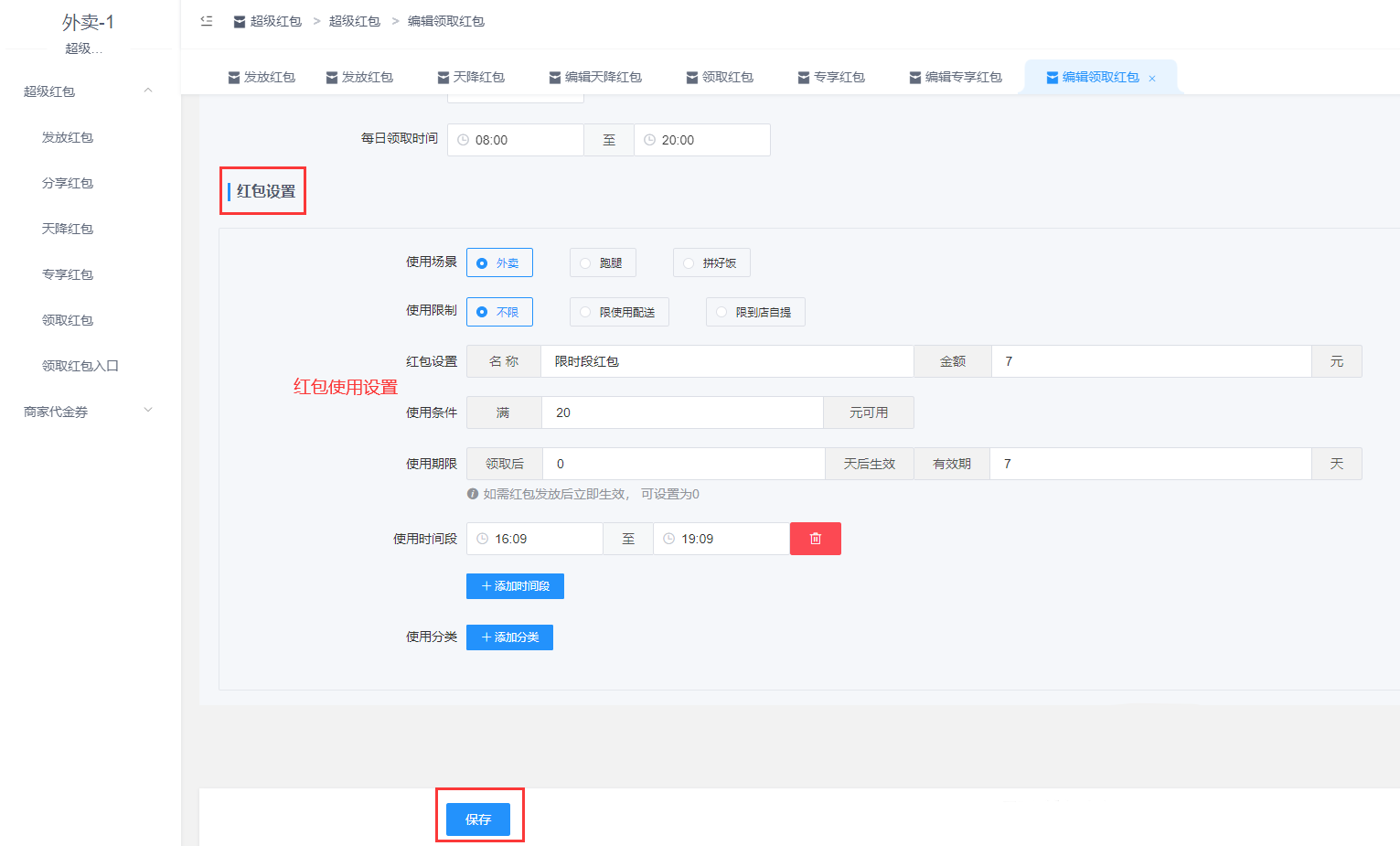Set daily claim end time 20:00
The height and width of the screenshot is (846, 1400).
(x=702, y=140)
